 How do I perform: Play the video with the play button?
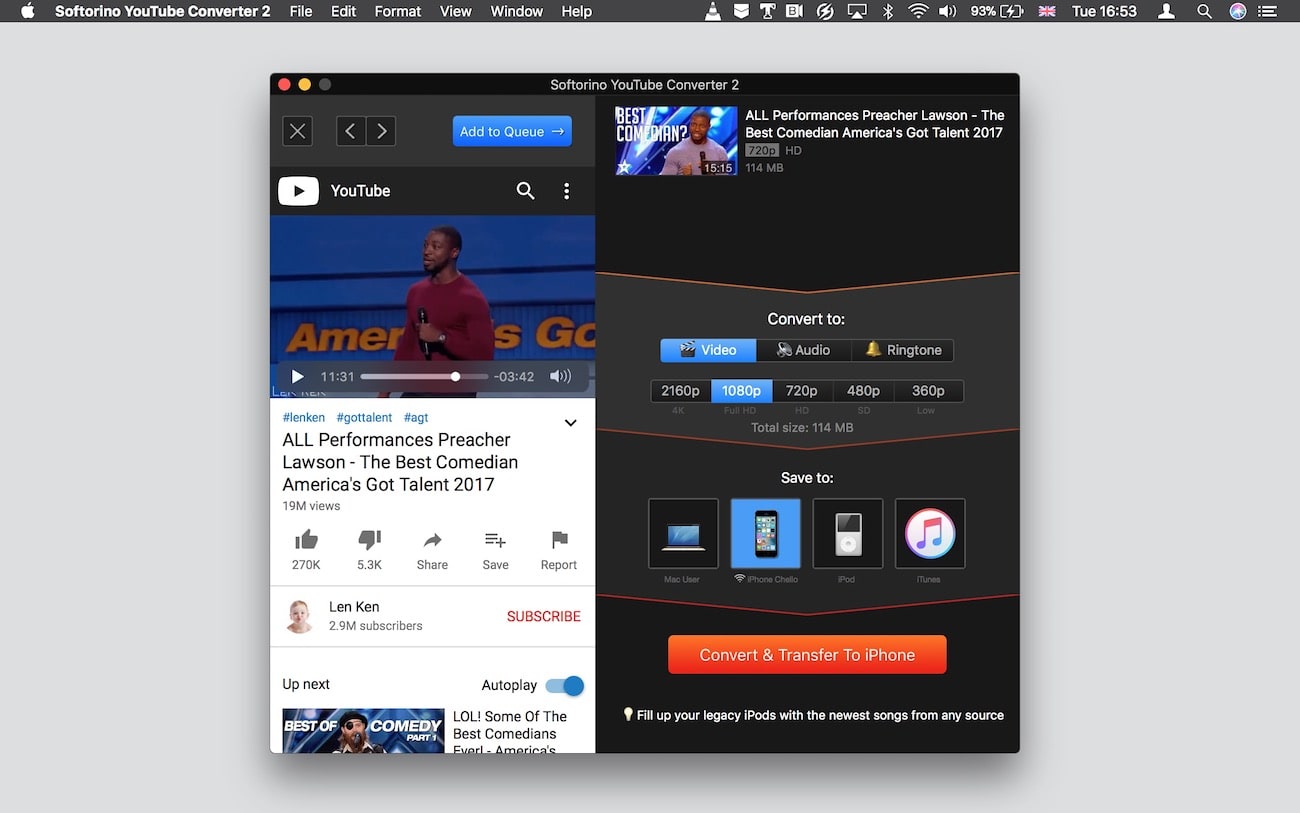click(x=297, y=377)
